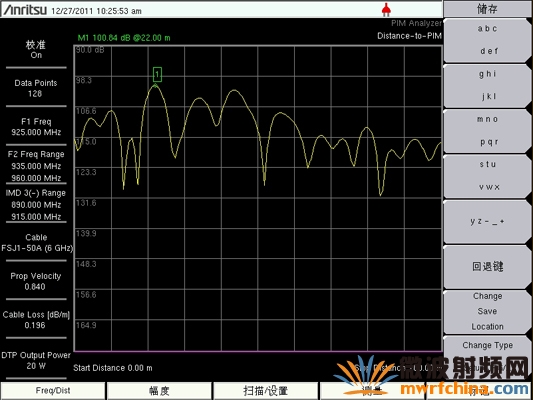The height and width of the screenshot is (400, 533).
Task: Click the 回退键 backspace key
Action: [x=487, y=267]
